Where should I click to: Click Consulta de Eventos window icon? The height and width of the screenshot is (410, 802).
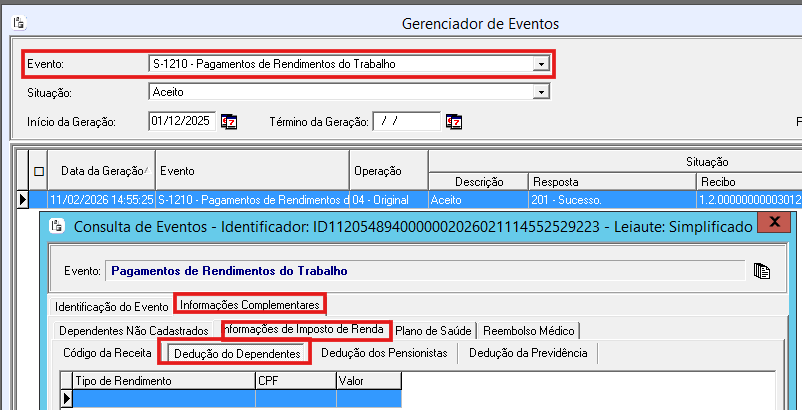coord(57,226)
